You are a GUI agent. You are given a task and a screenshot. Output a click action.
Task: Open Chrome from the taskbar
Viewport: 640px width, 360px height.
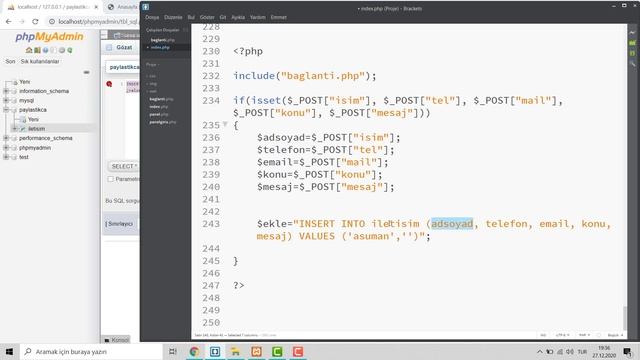coord(194,351)
